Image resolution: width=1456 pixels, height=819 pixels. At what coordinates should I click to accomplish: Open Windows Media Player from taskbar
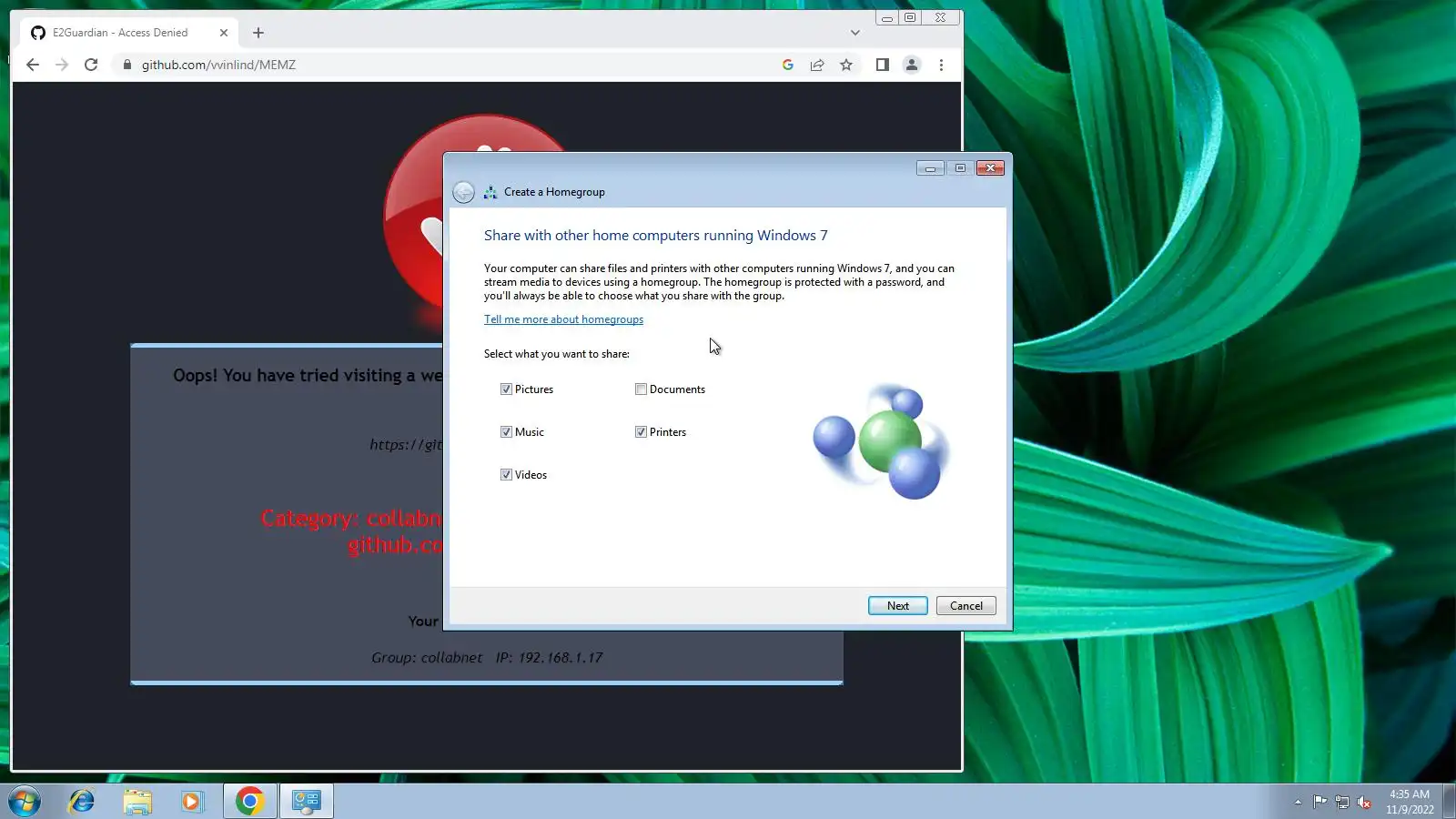(192, 802)
